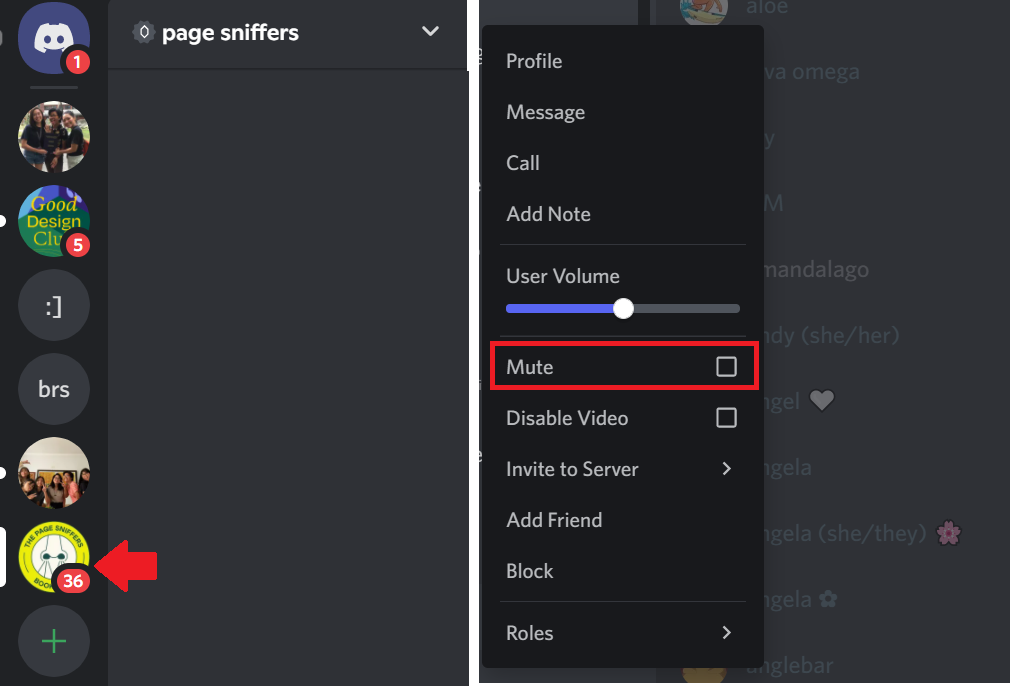Open the page sniffers server icon
Image resolution: width=1017 pixels, height=686 pixels.
coord(53,557)
